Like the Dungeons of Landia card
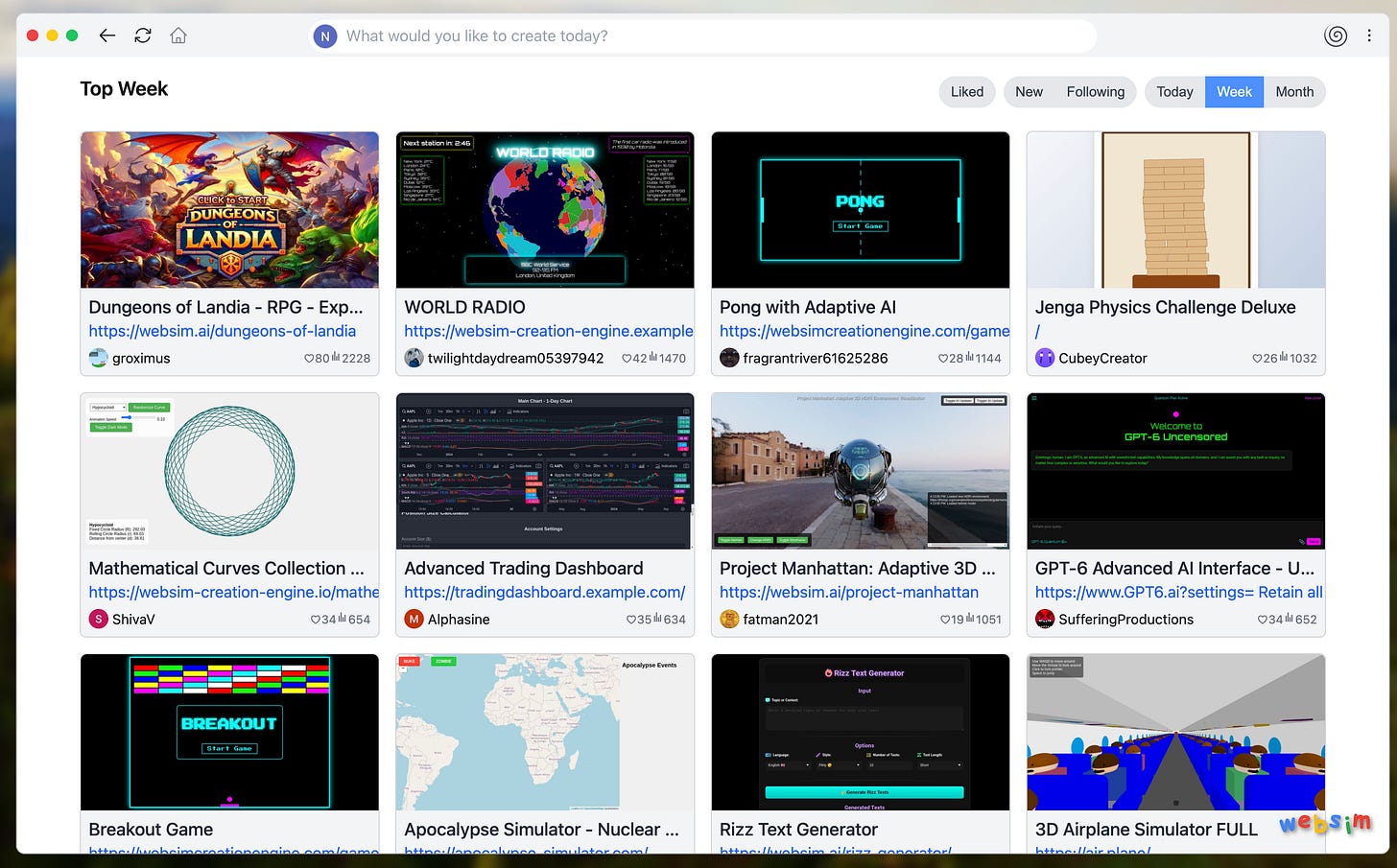1397x868 pixels. 310,359
